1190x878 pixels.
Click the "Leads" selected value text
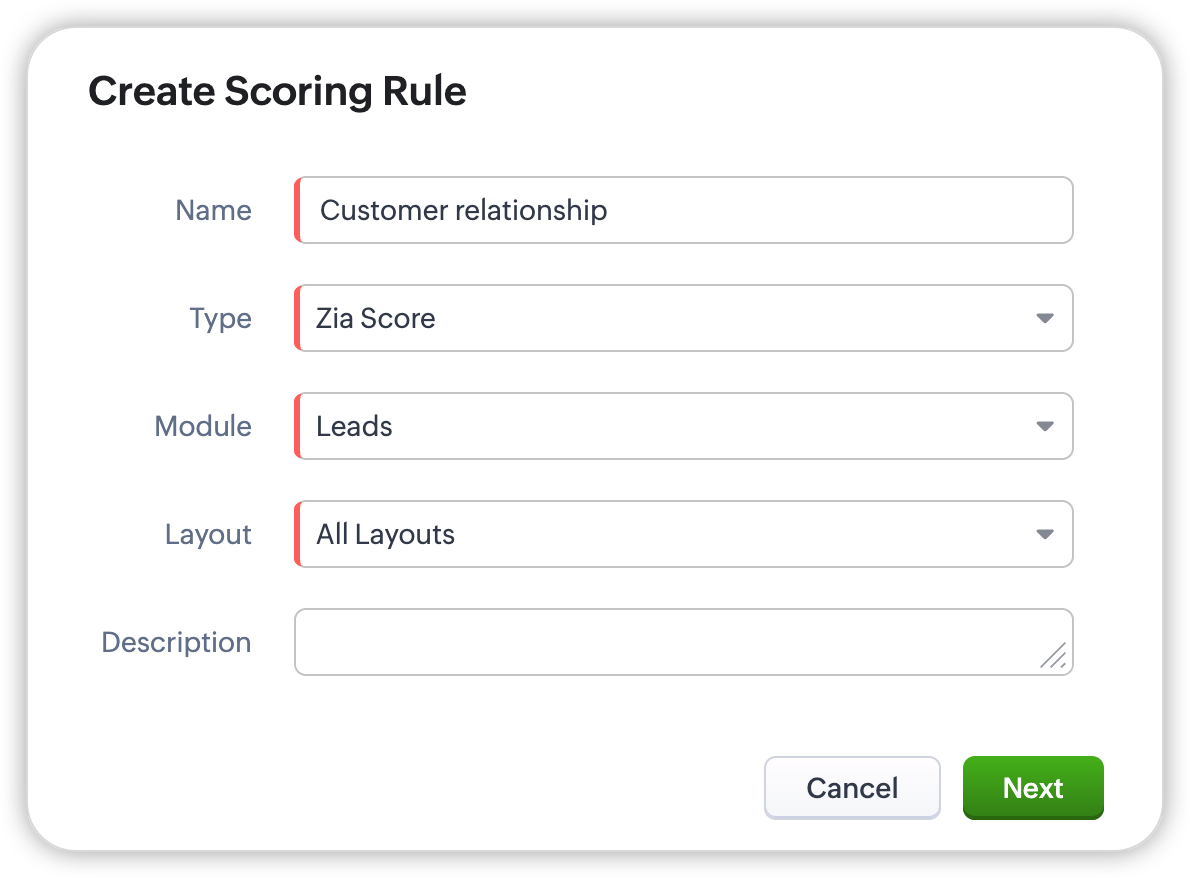pos(354,427)
